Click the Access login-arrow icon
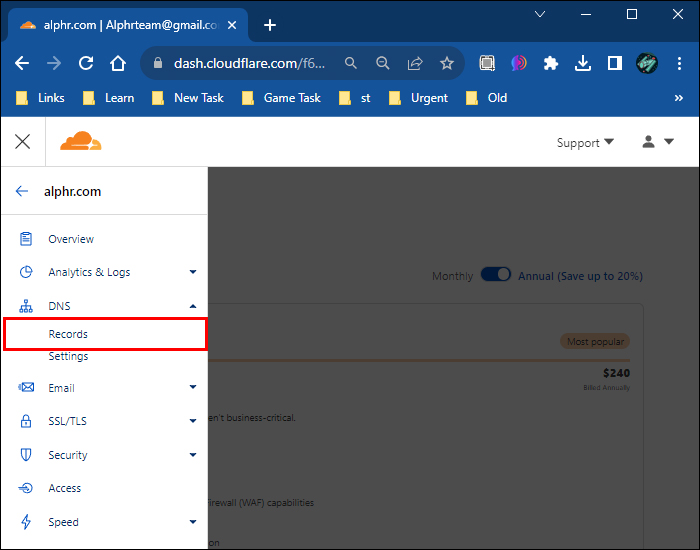This screenshot has height=550, width=700. click(x=25, y=488)
